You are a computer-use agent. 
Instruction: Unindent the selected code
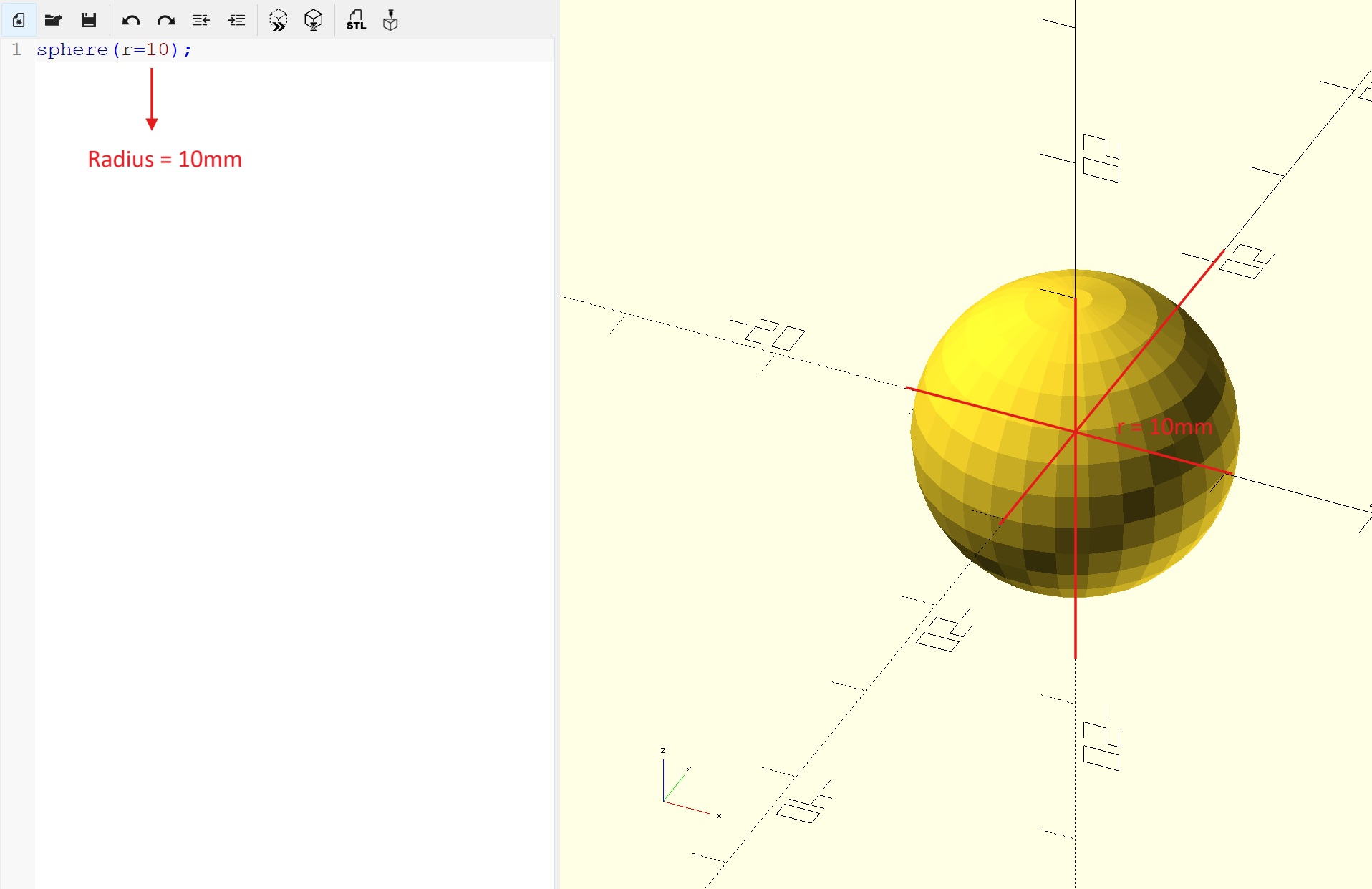201,20
